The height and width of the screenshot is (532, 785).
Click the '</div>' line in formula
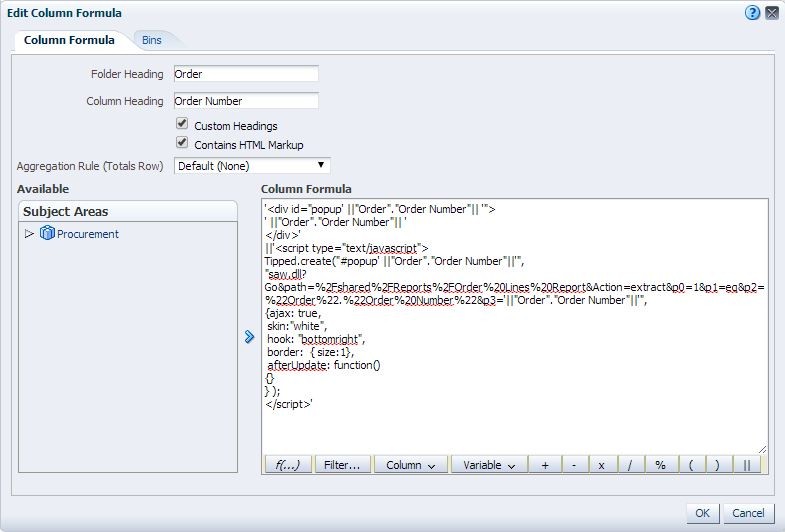coord(283,235)
